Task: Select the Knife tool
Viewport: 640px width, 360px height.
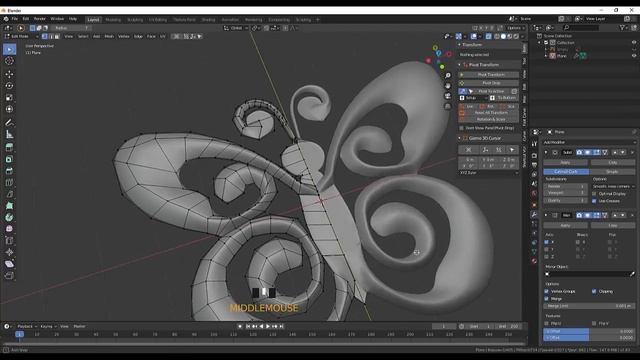Action: pyautogui.click(x=9, y=194)
